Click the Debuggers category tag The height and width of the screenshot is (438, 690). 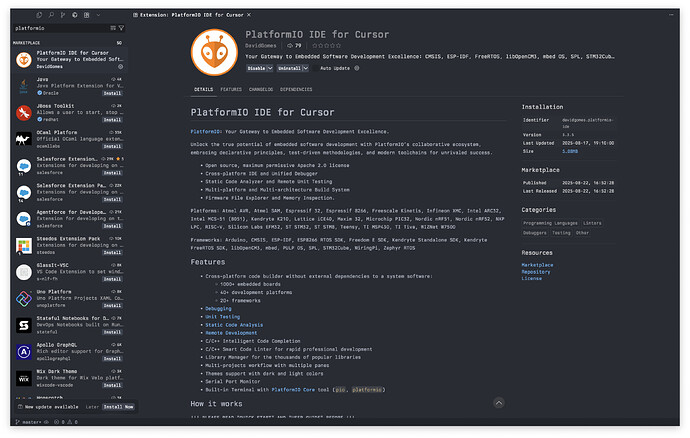coord(535,233)
